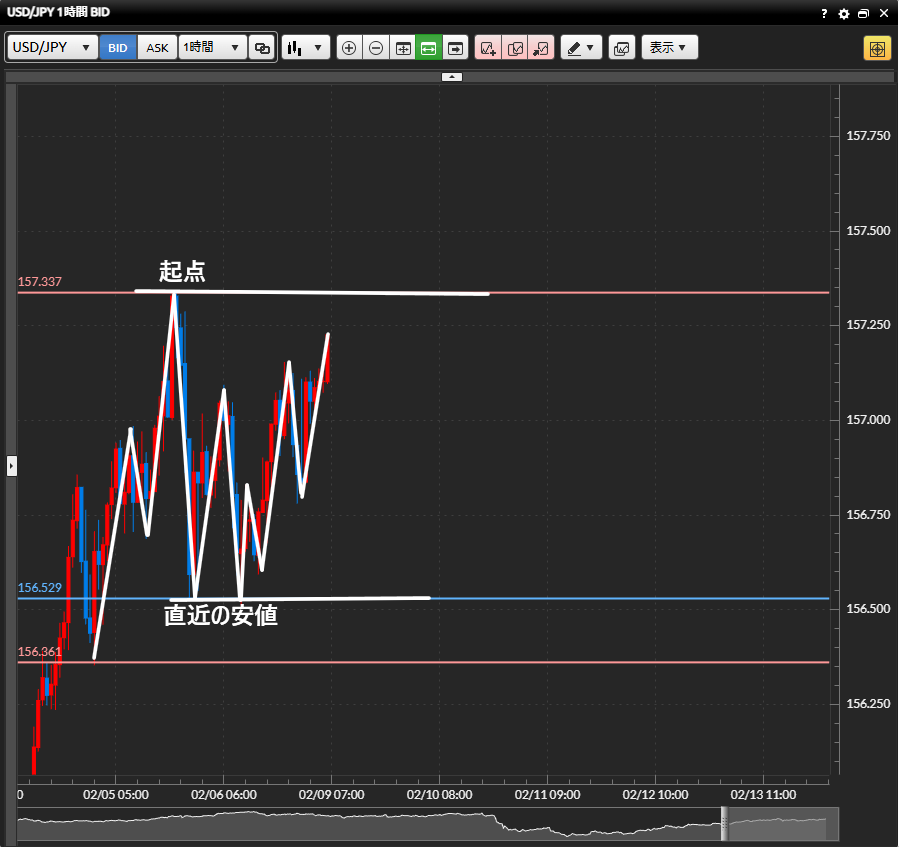Click the duplicate chart icon
The image size is (899, 847).
point(515,48)
